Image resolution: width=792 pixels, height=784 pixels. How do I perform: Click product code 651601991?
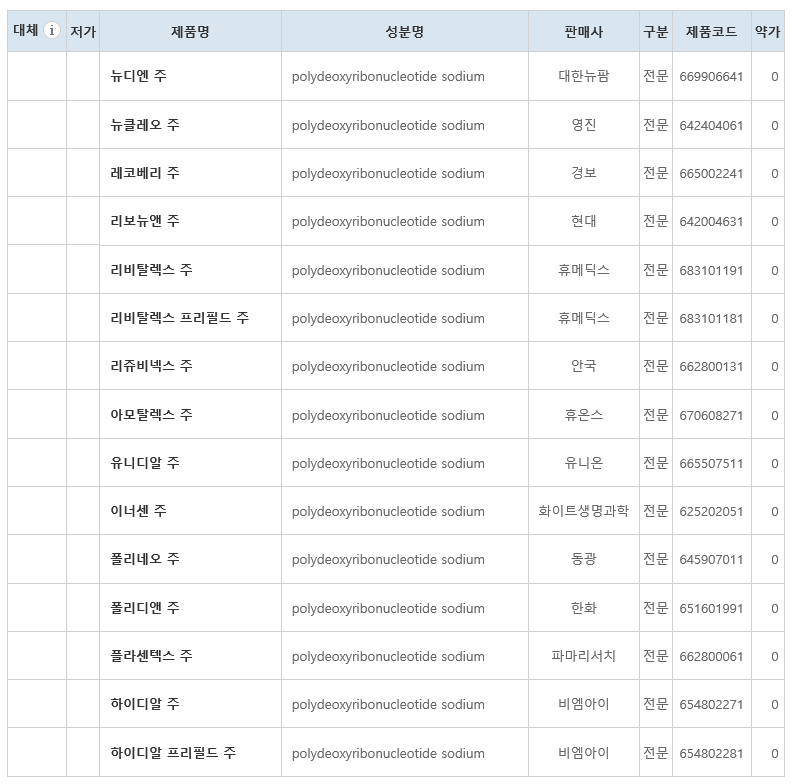(711, 609)
